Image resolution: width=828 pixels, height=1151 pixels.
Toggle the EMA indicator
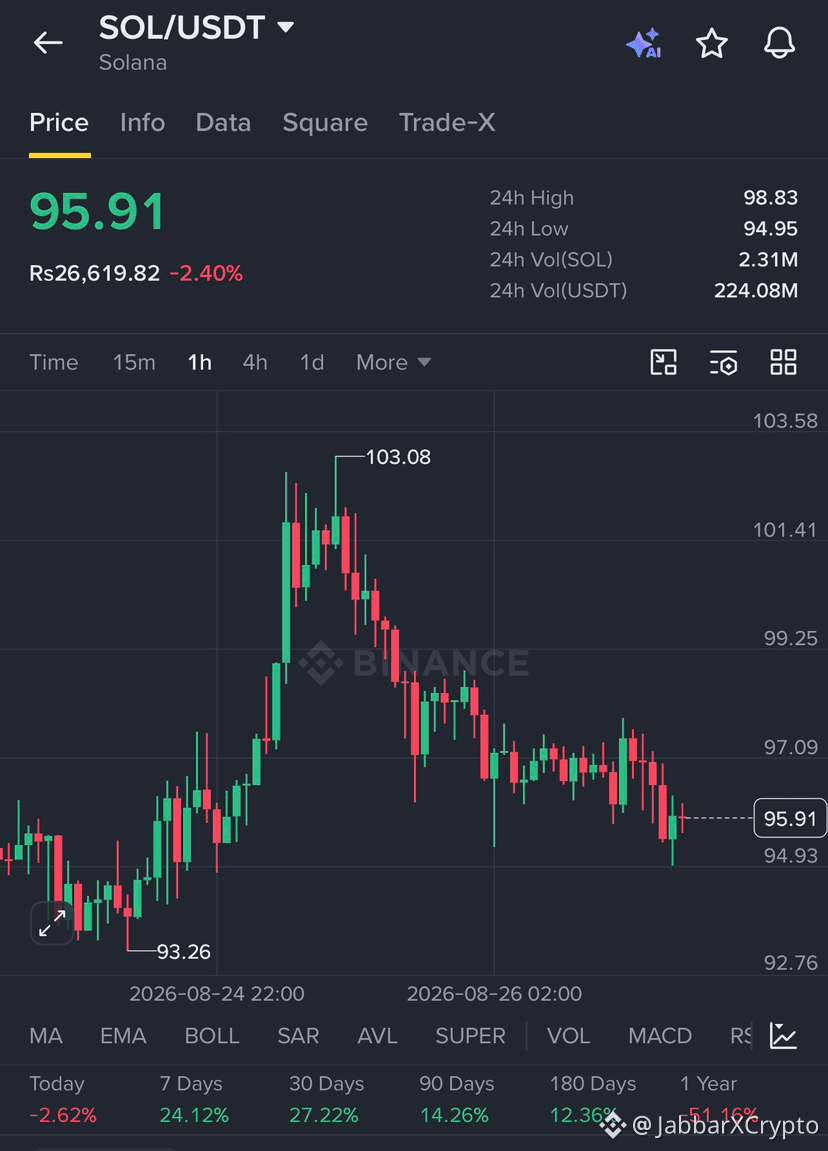click(x=123, y=1036)
